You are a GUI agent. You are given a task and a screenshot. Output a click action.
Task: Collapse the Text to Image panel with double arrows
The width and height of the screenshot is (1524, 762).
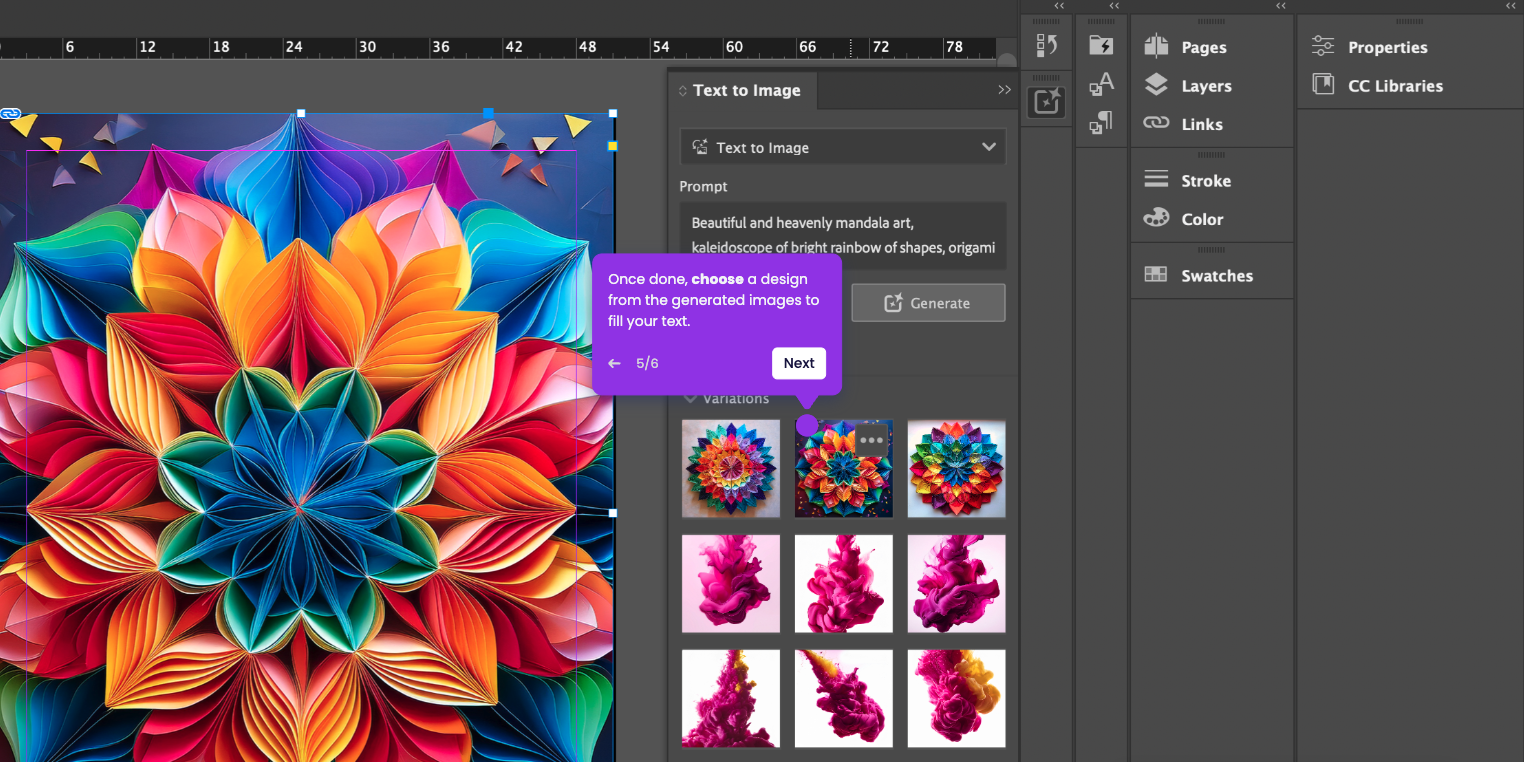point(1004,90)
